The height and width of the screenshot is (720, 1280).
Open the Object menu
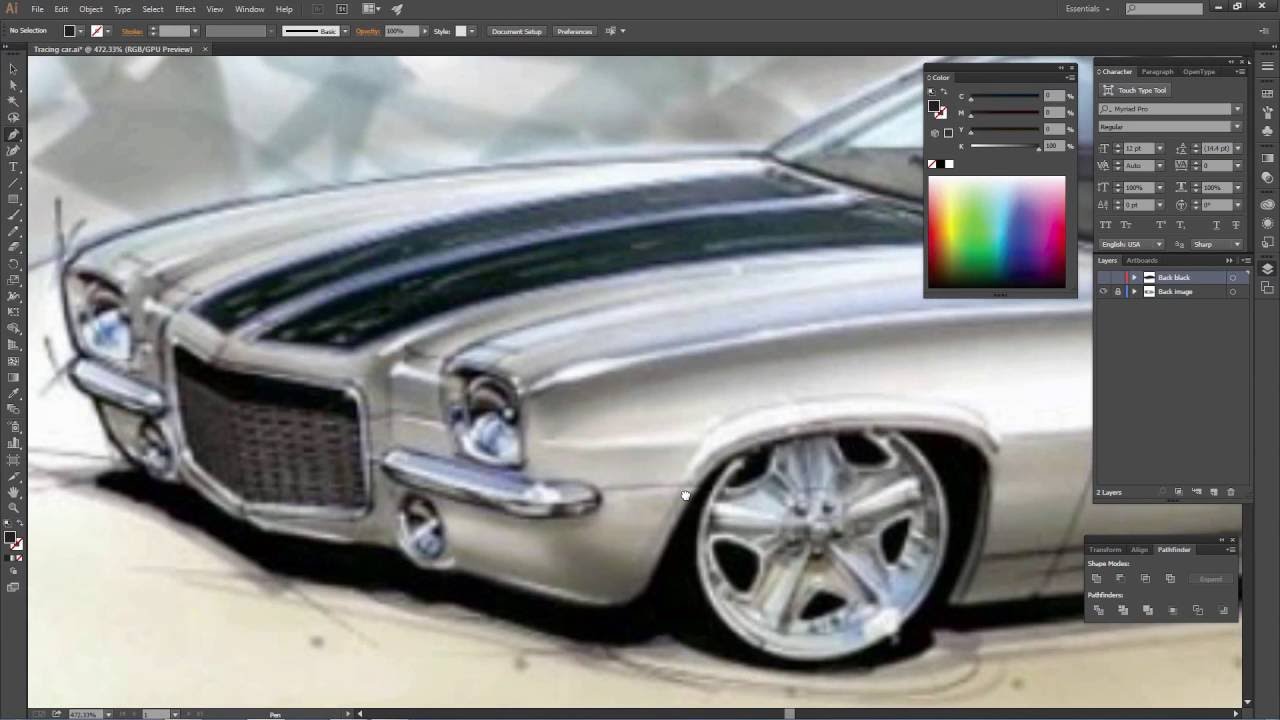pos(90,9)
